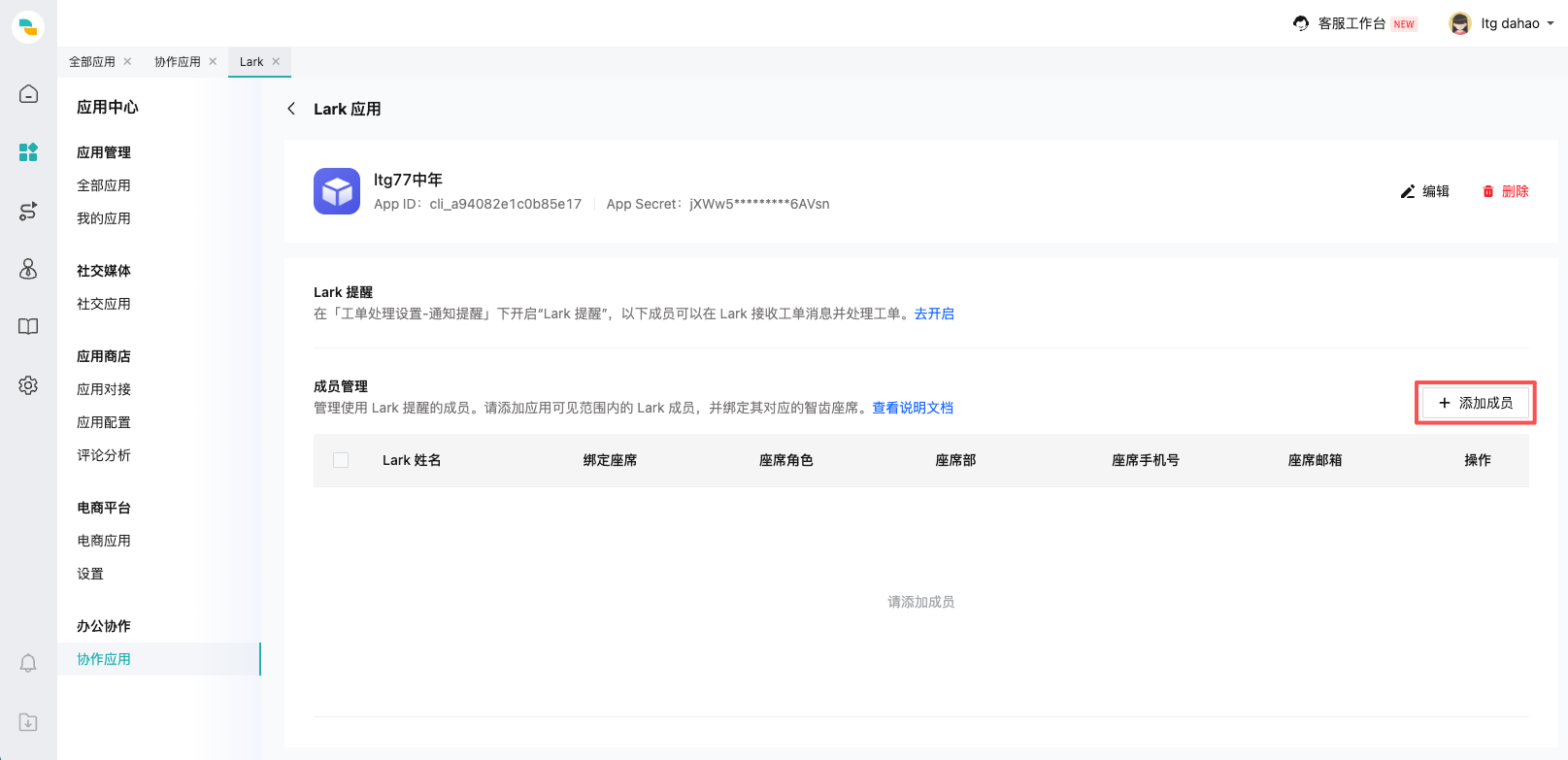Open the knowledge book sidebar icon

coord(28,327)
